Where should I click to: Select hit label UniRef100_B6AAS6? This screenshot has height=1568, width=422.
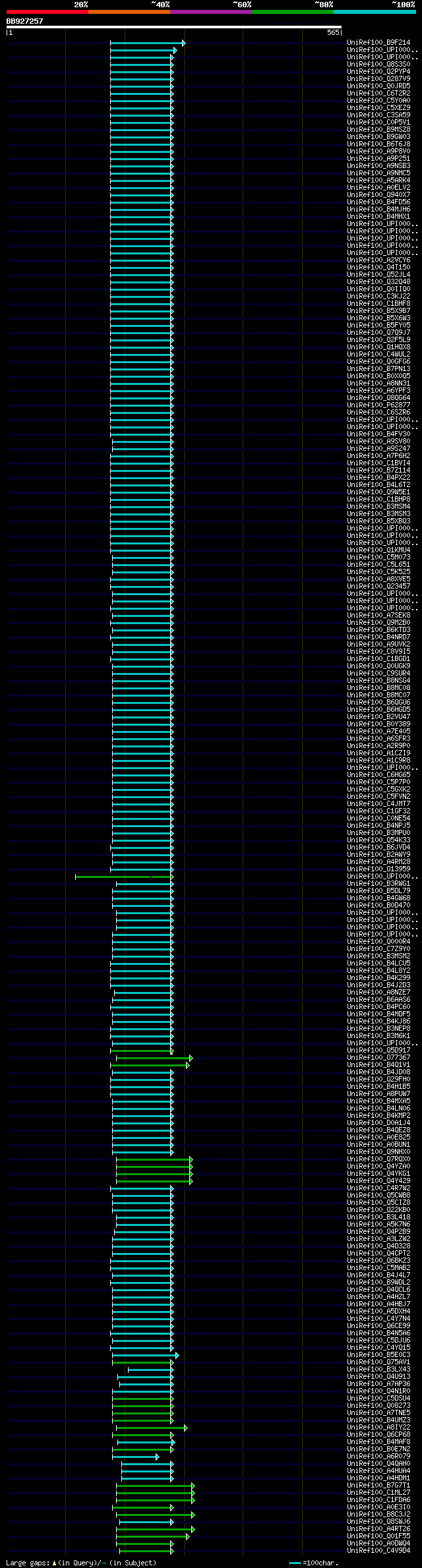point(378,1000)
